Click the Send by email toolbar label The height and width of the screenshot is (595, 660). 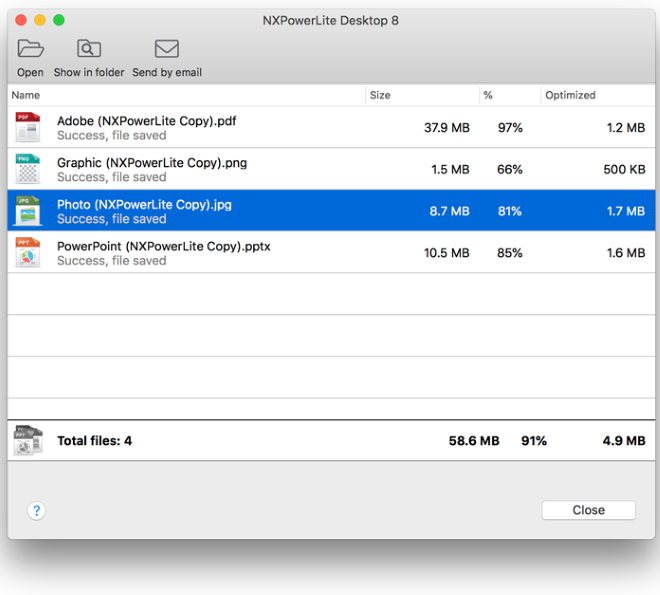167,72
